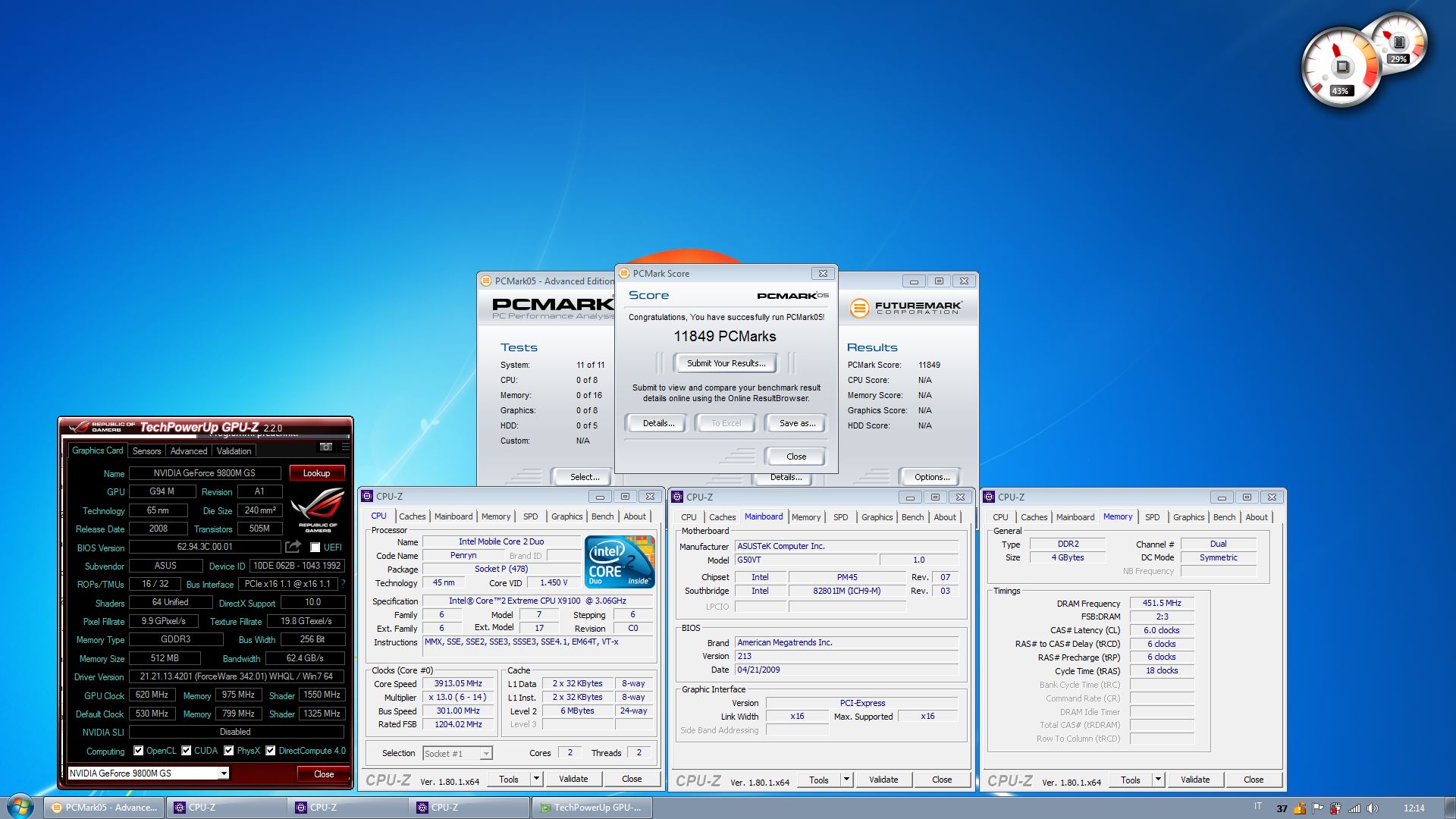Click Select button in PCMark05 Tests
The width and height of the screenshot is (1456, 819).
pos(584,477)
